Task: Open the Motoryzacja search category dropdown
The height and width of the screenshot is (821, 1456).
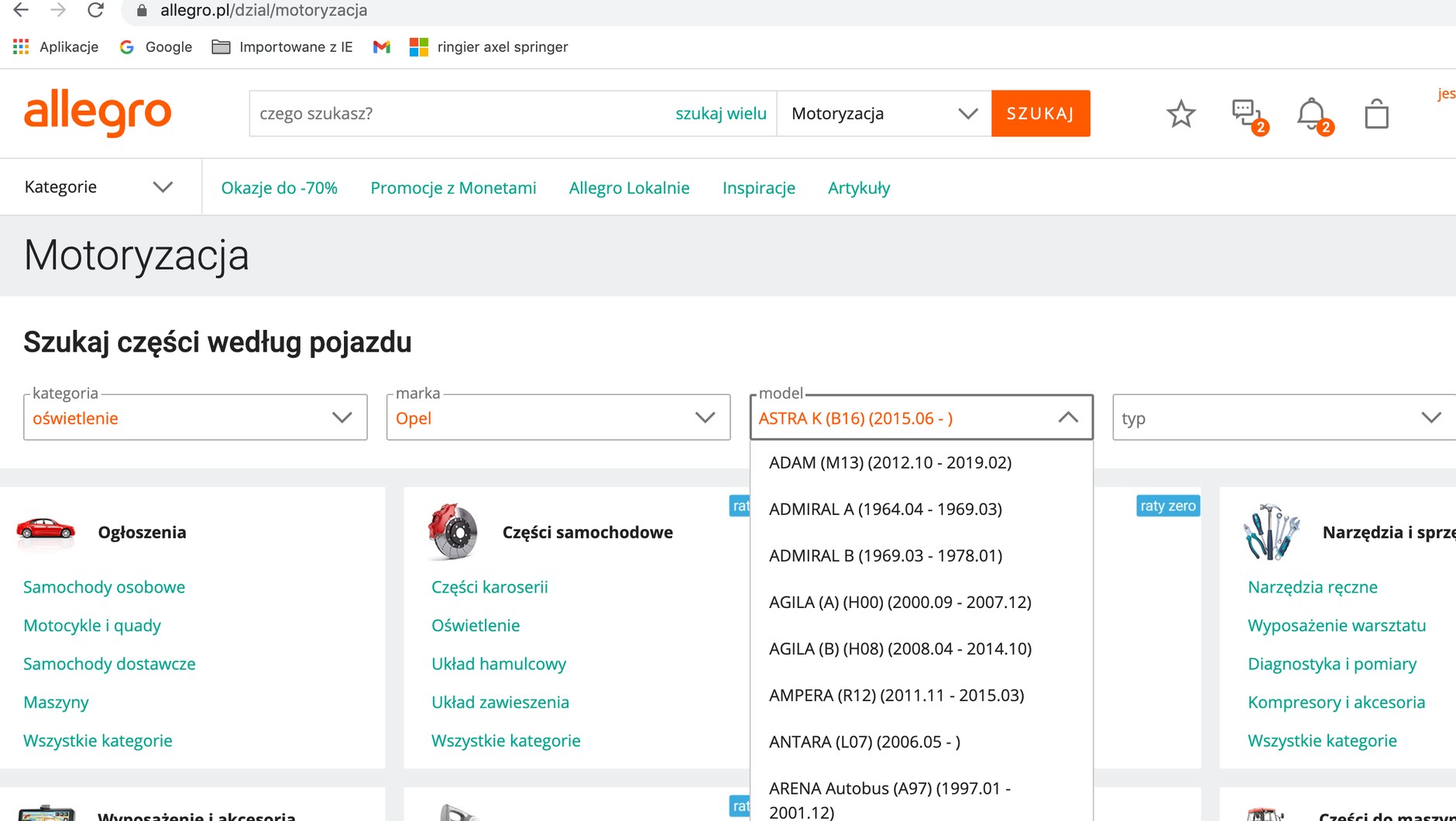Action: click(884, 114)
